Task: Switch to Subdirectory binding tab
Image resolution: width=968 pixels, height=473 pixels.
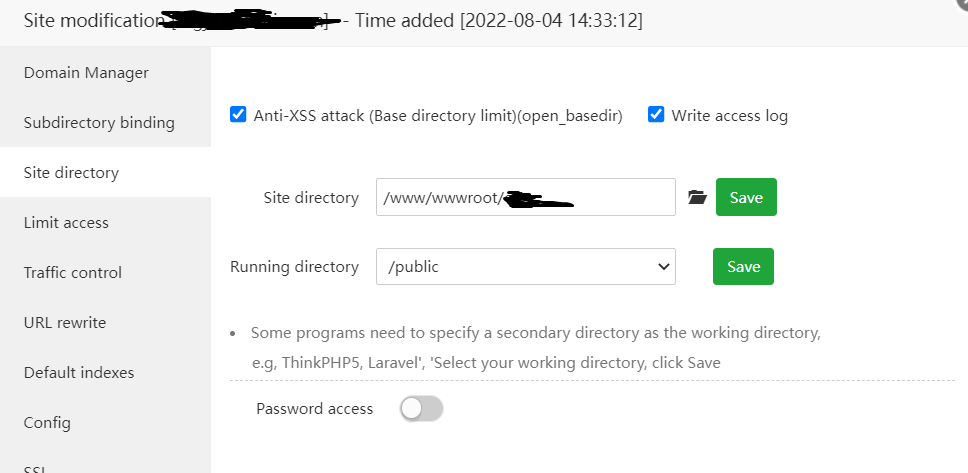Action: pos(99,123)
